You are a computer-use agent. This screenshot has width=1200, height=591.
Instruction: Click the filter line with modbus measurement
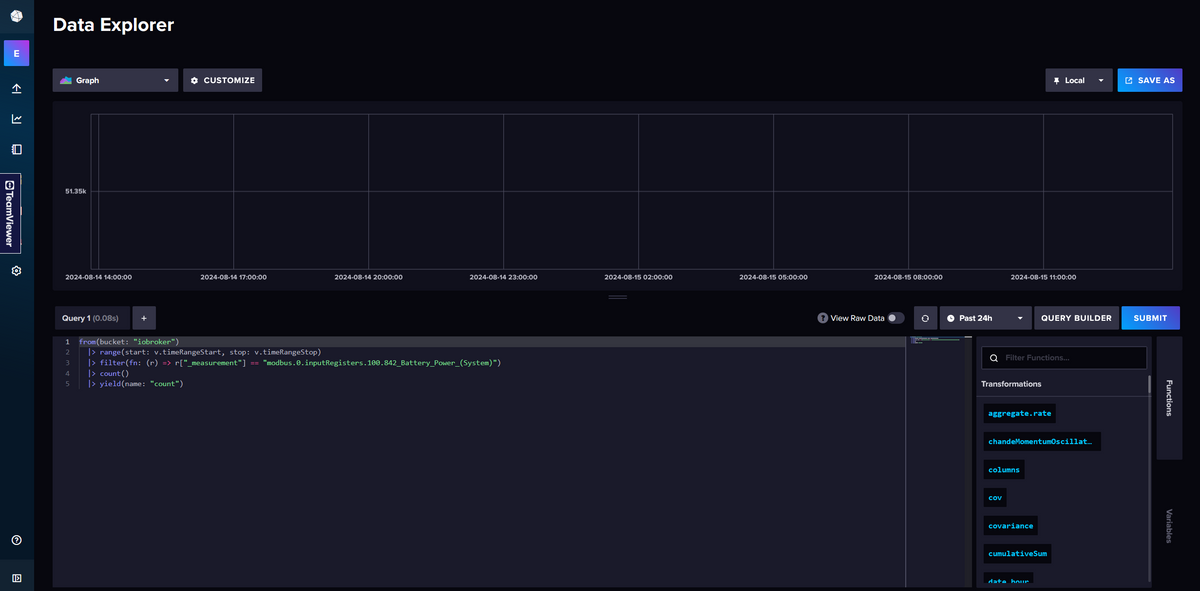point(294,363)
